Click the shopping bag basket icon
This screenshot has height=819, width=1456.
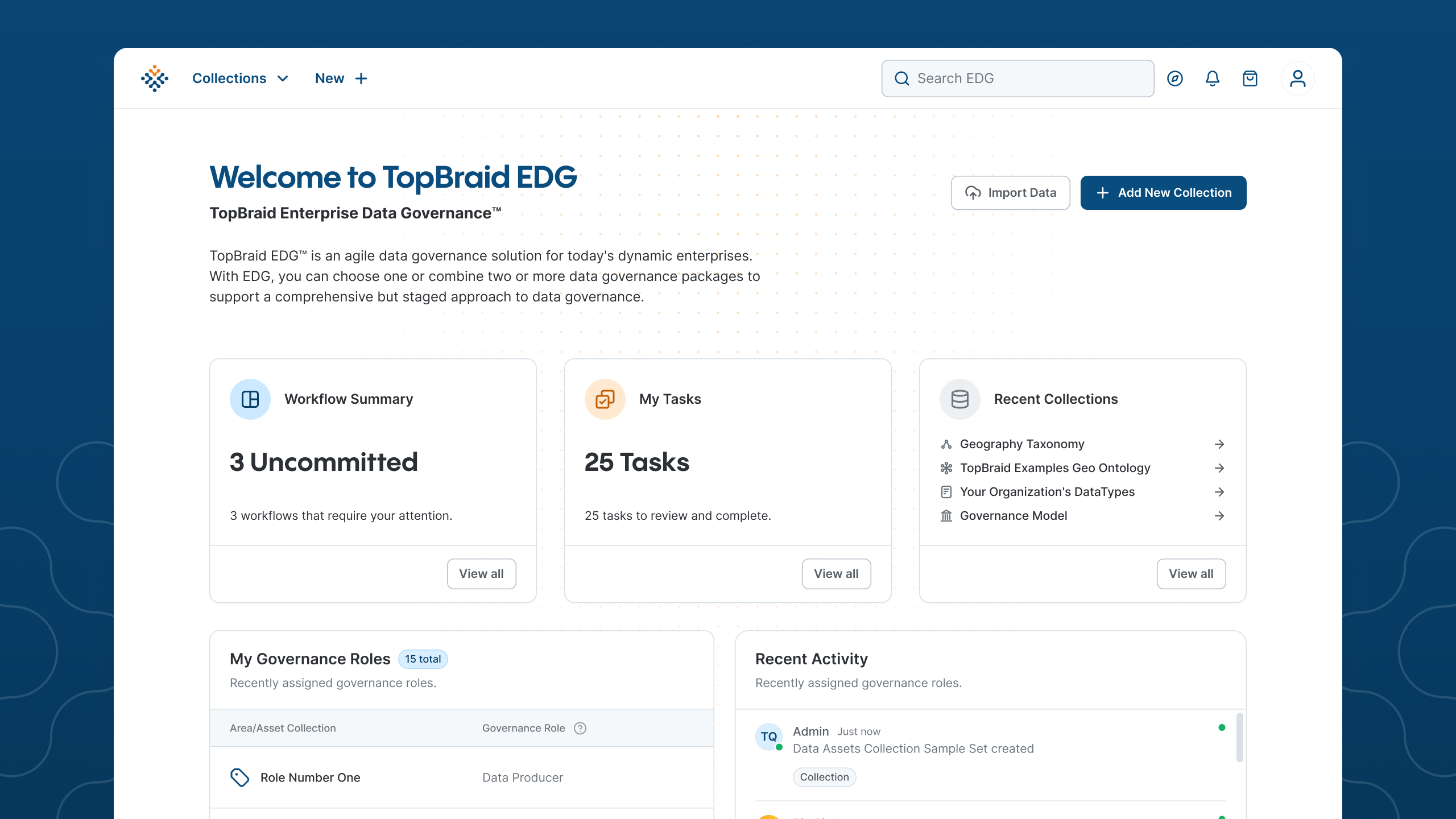(x=1250, y=78)
